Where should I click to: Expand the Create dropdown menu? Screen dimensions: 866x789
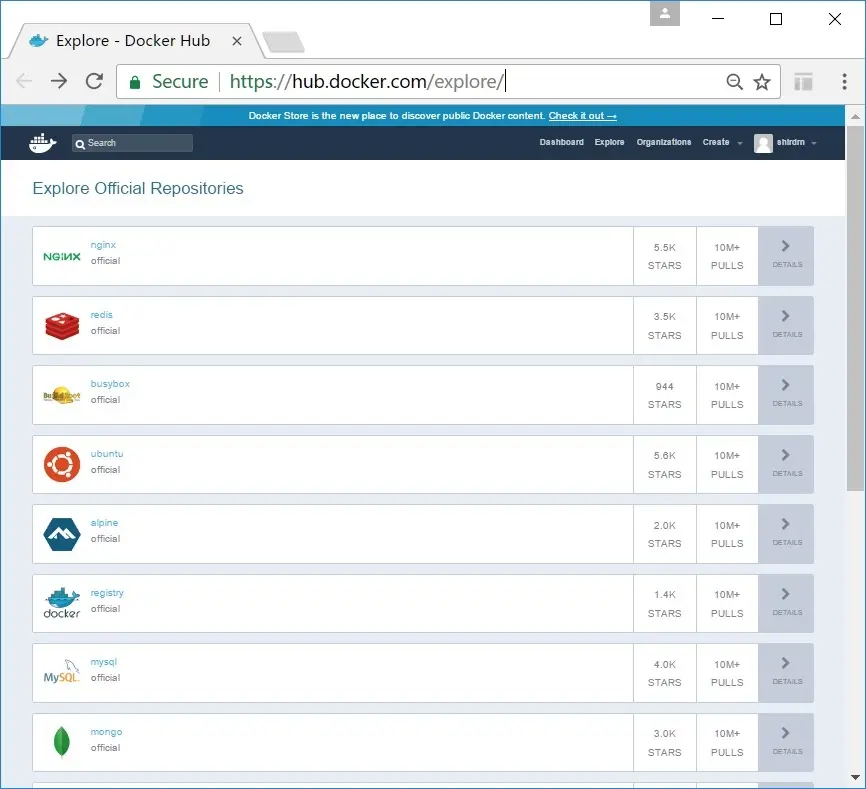(722, 142)
